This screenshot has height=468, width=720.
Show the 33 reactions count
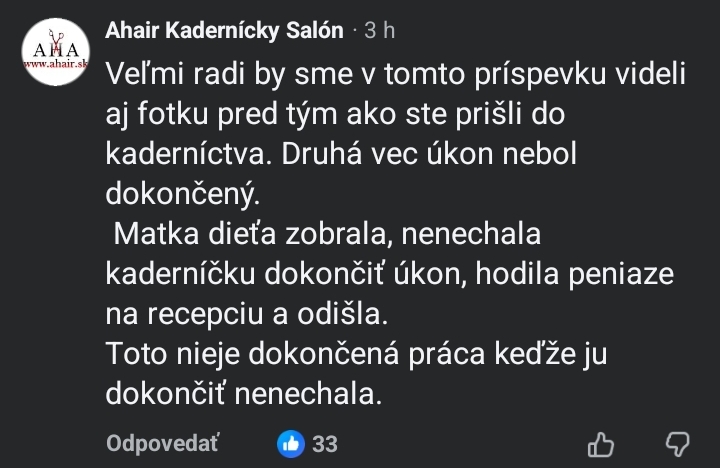point(325,443)
